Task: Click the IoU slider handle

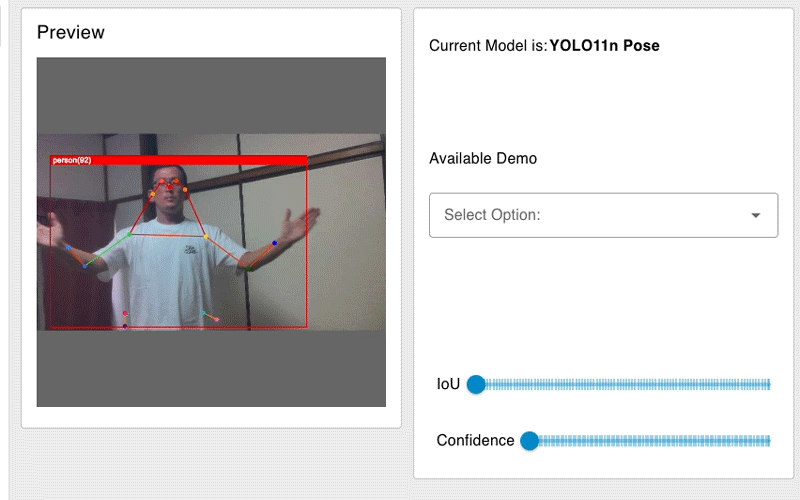Action: click(476, 384)
